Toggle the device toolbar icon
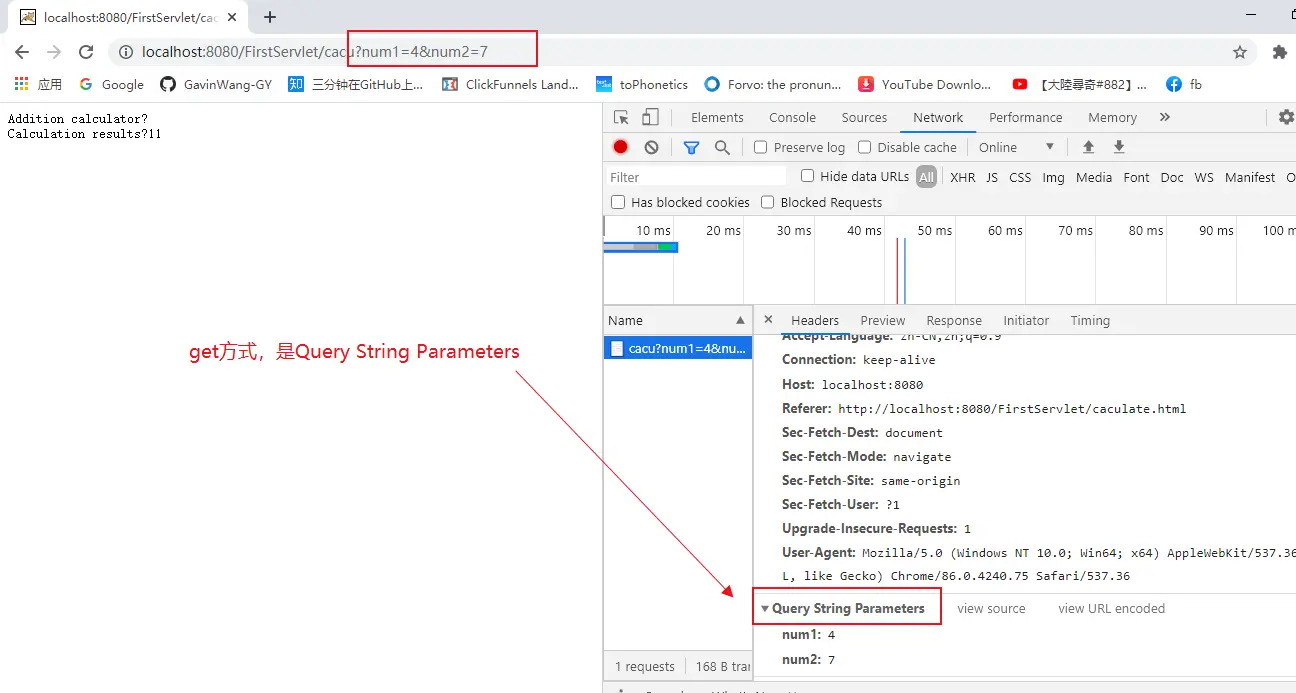Screen dimensions: 1296x693 [x=650, y=117]
